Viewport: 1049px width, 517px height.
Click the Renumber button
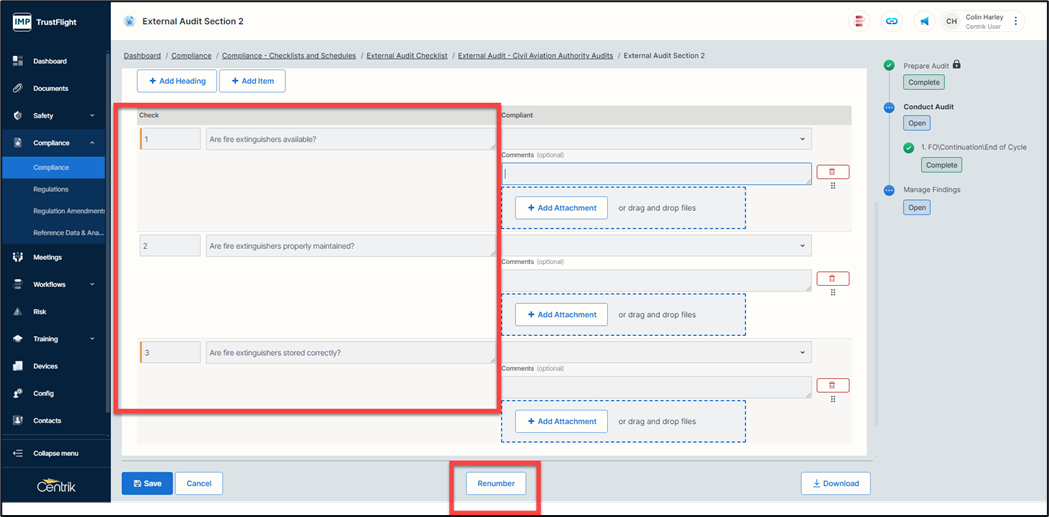[x=496, y=484]
